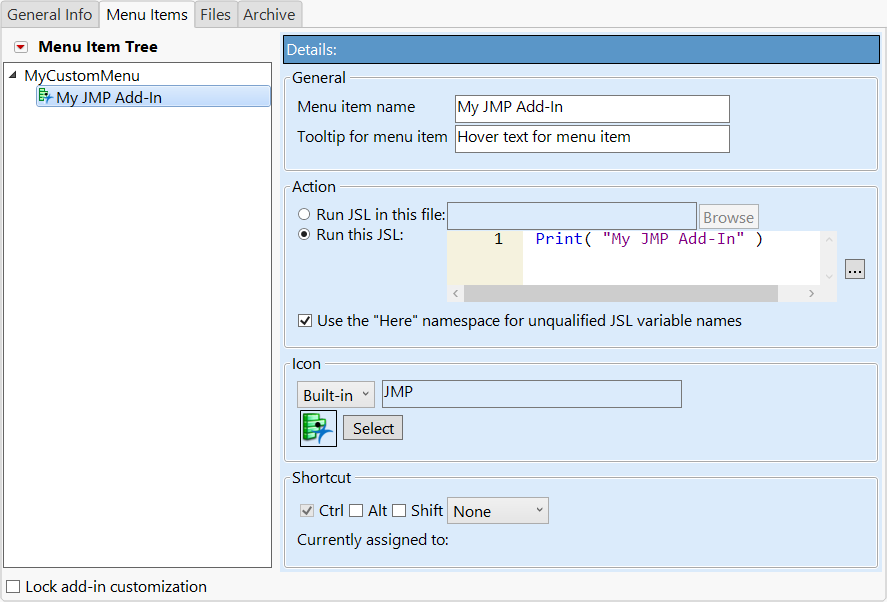Enable the Alt shortcut checkbox

click(x=355, y=510)
